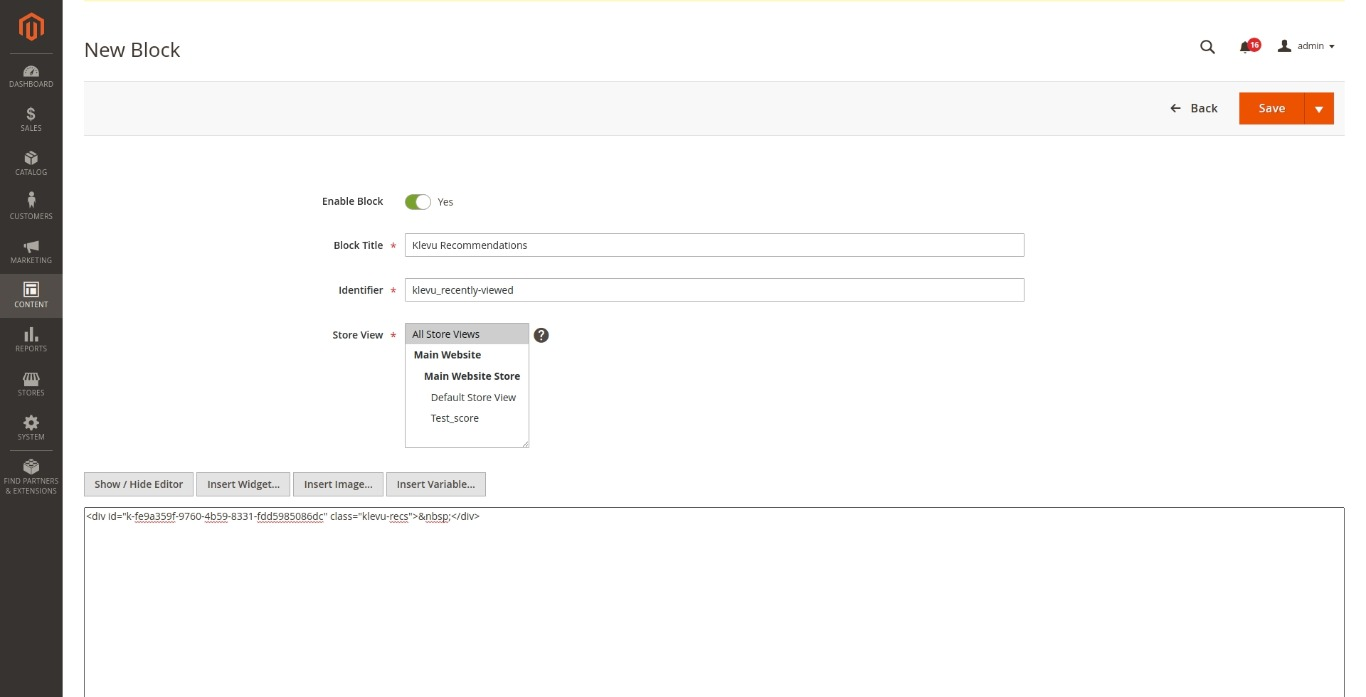Click inside the HTML content textarea
The width and height of the screenshot is (1366, 697).
(714, 602)
